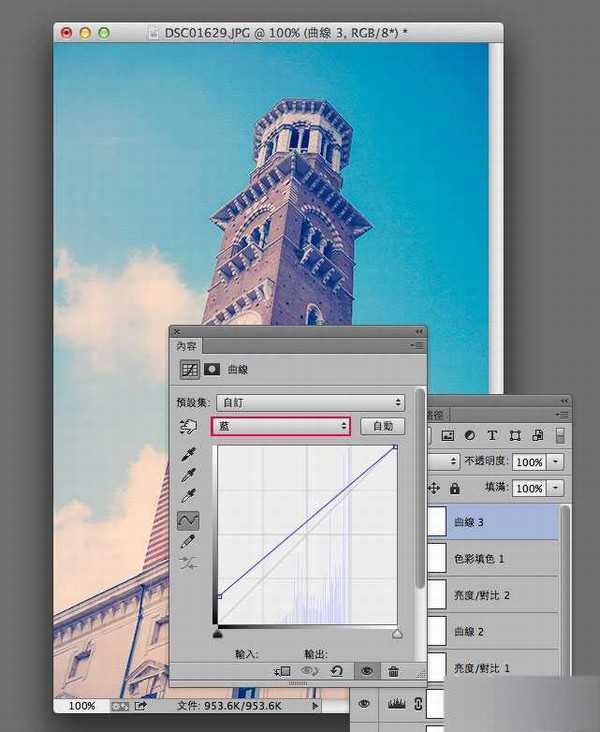Toggle eye icon of the bottom layer row
This screenshot has width=600, height=732.
(364, 704)
